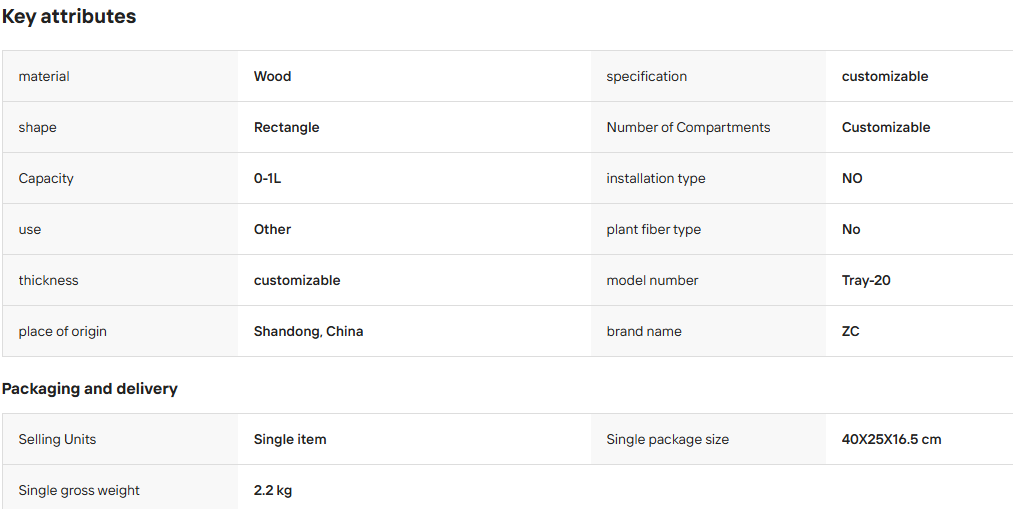1013x509 pixels.
Task: Select the Tray-20 model number
Action: pos(866,281)
